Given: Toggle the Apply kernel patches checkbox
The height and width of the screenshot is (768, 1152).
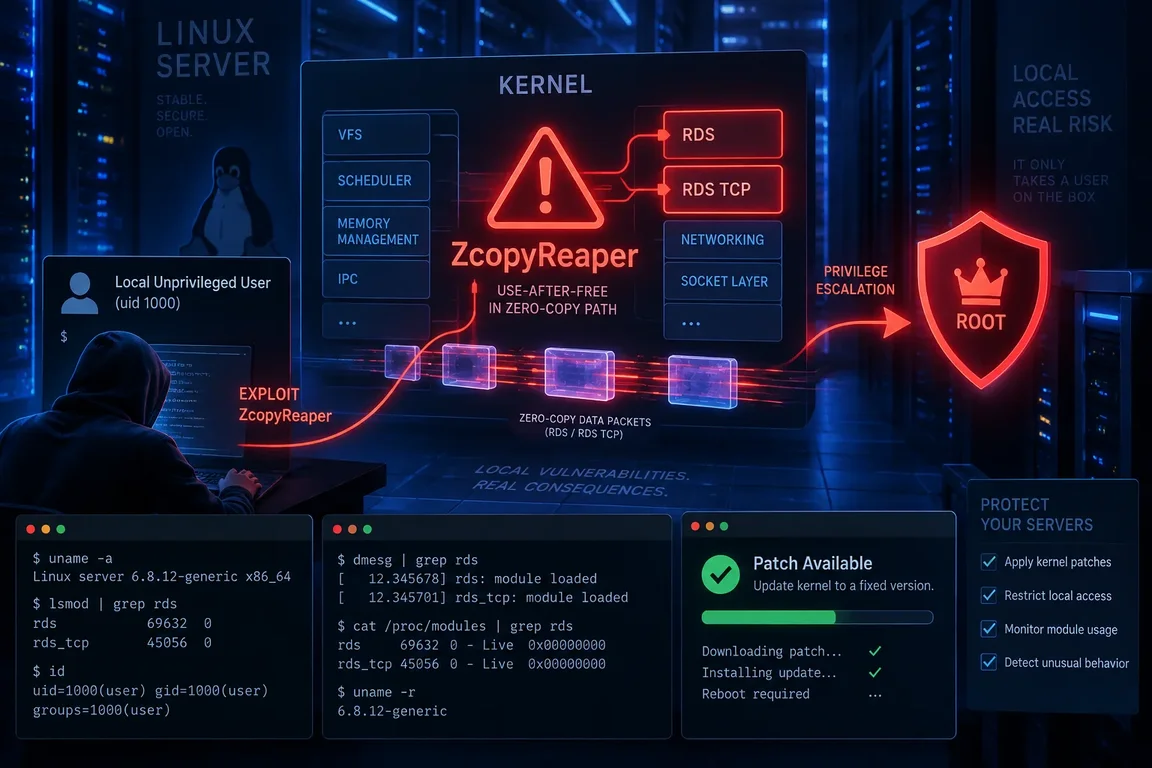Looking at the screenshot, I should 989,562.
